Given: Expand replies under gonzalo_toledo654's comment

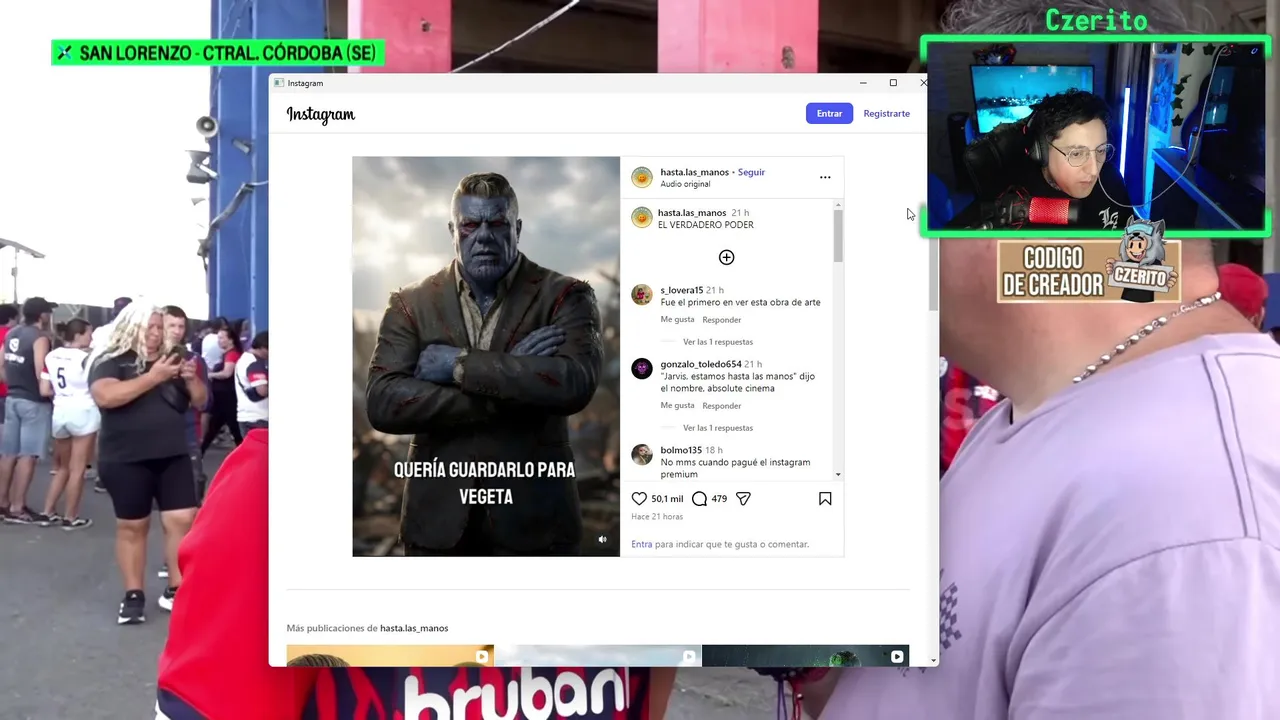Looking at the screenshot, I should point(718,428).
